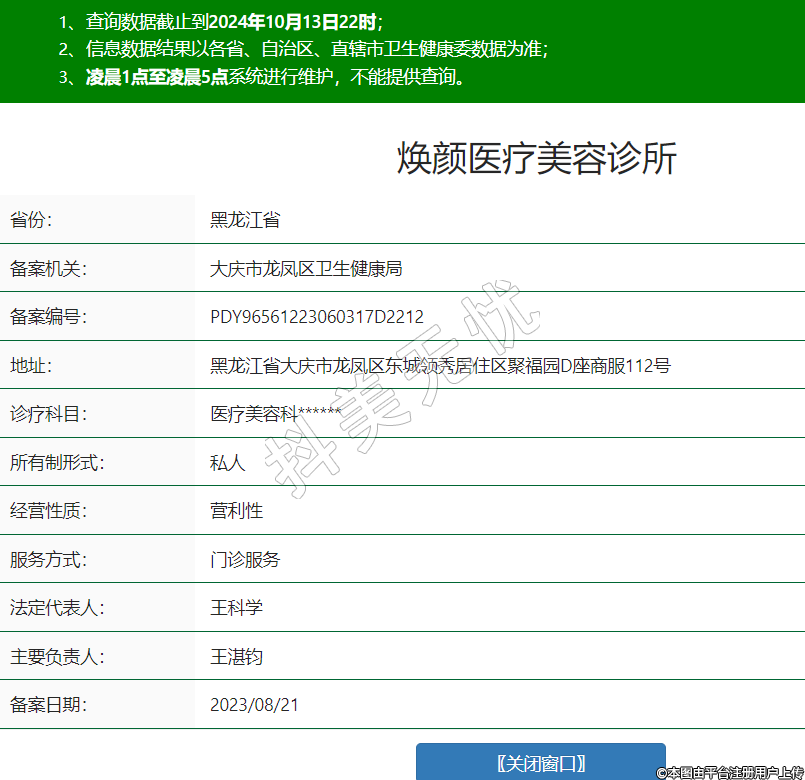Click the health commission data source notice
Image resolution: width=805 pixels, height=780 pixels.
pyautogui.click(x=303, y=49)
